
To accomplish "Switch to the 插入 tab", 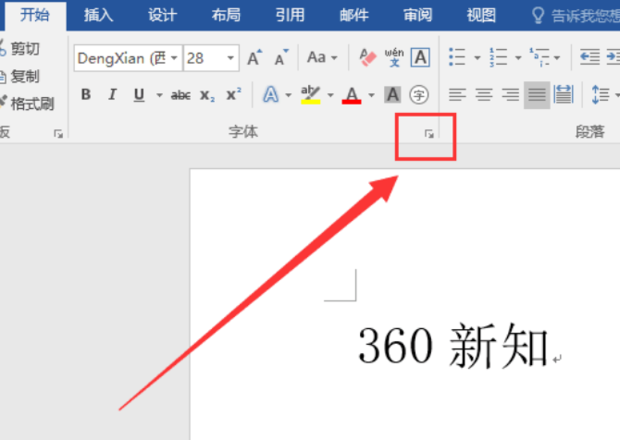I will (98, 15).
